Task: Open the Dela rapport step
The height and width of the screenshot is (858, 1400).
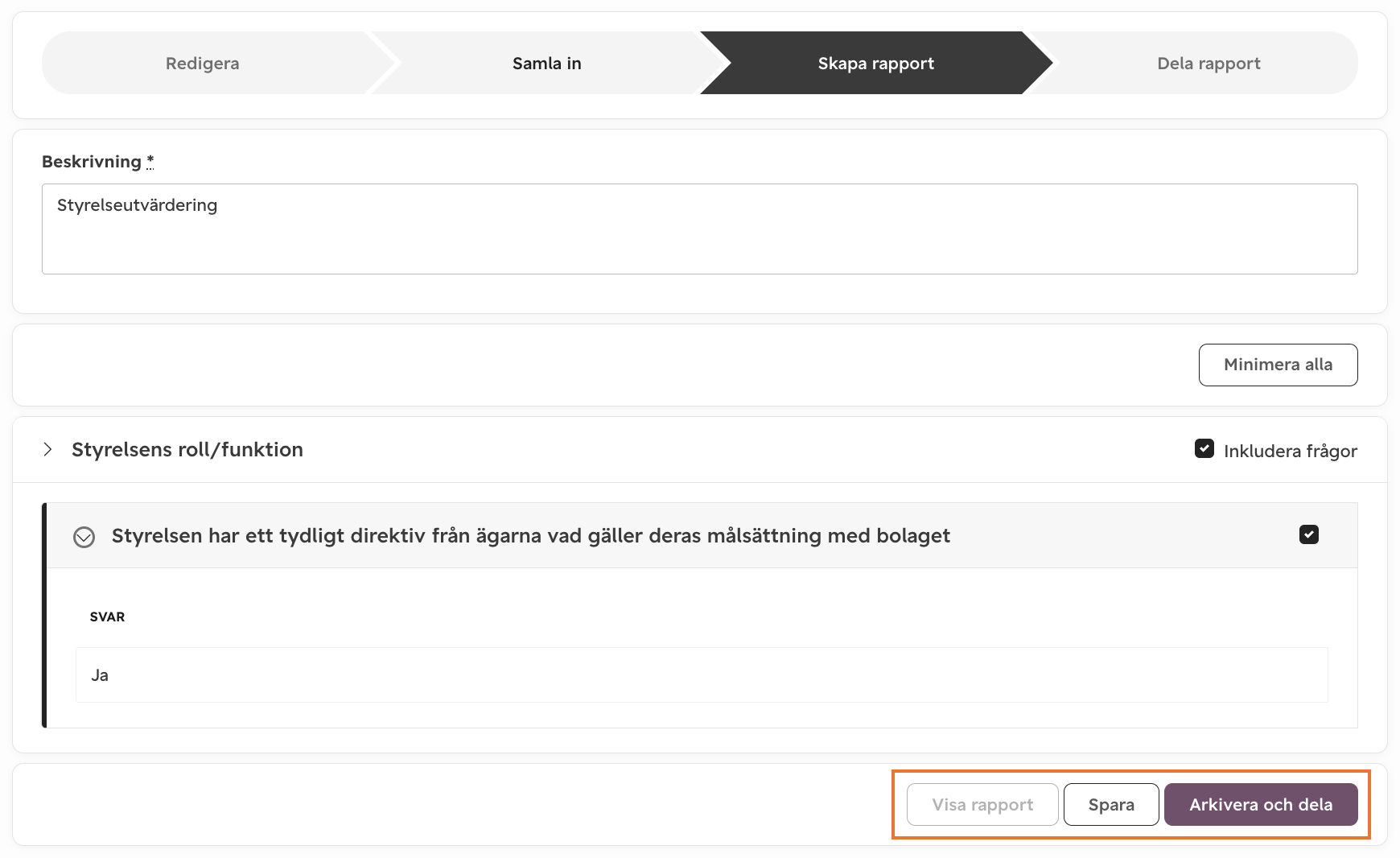Action: click(1209, 64)
